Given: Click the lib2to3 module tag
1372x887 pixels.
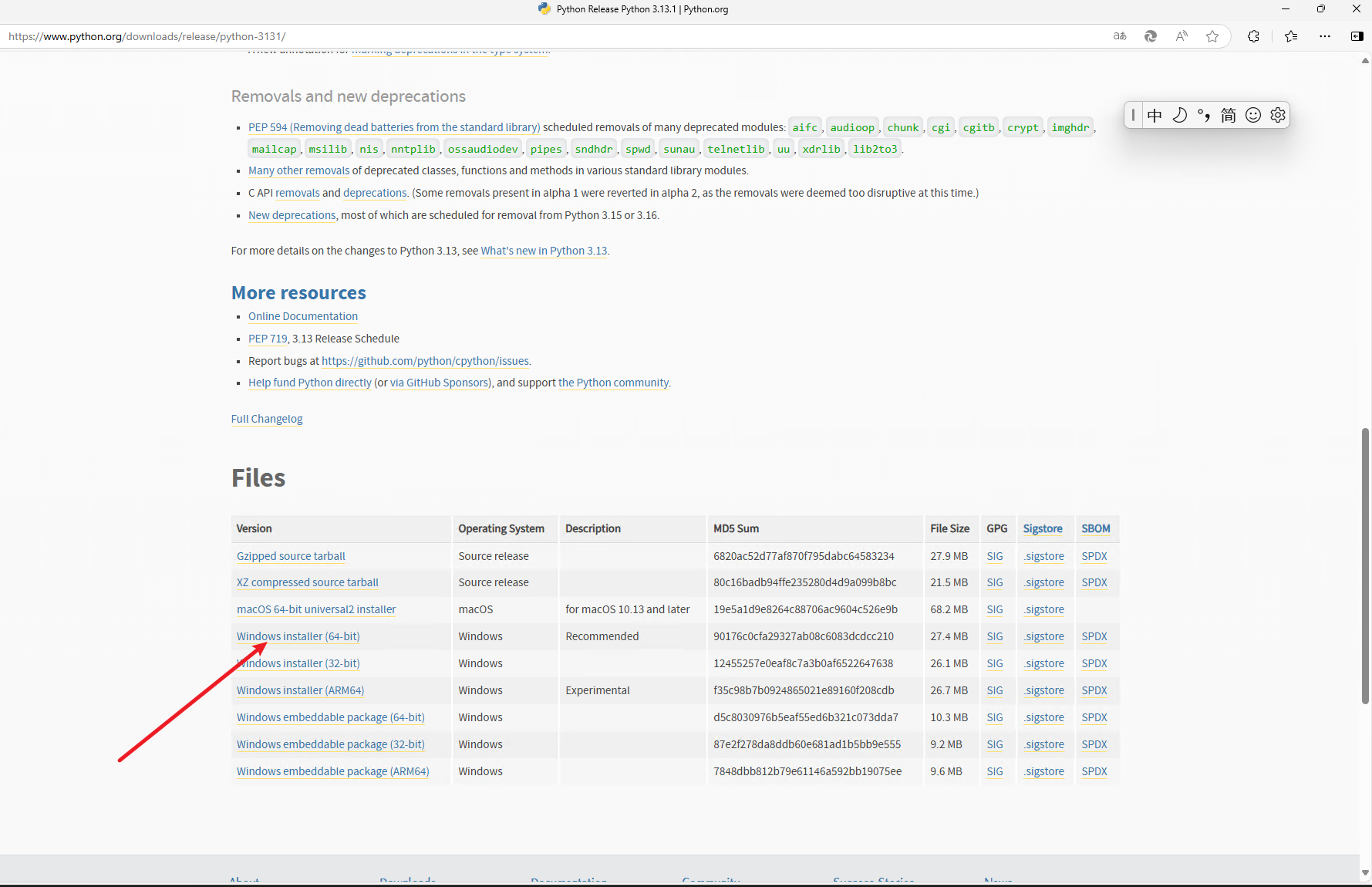Looking at the screenshot, I should (875, 149).
